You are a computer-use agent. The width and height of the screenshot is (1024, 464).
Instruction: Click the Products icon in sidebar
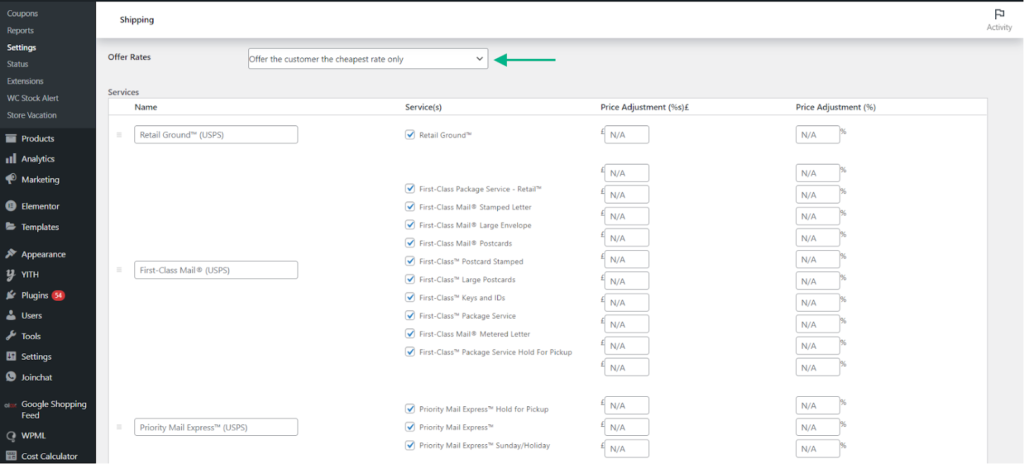tap(11, 139)
